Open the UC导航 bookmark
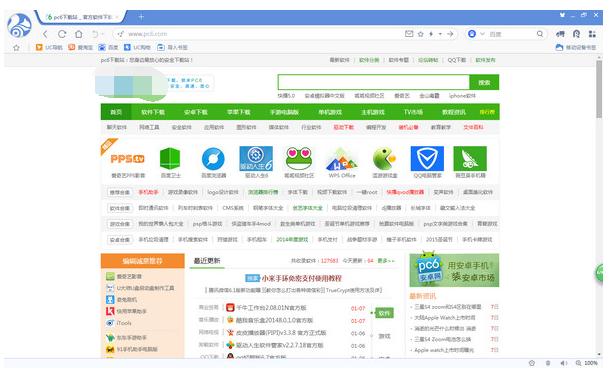This screenshot has height=376, width=610. click(49, 47)
